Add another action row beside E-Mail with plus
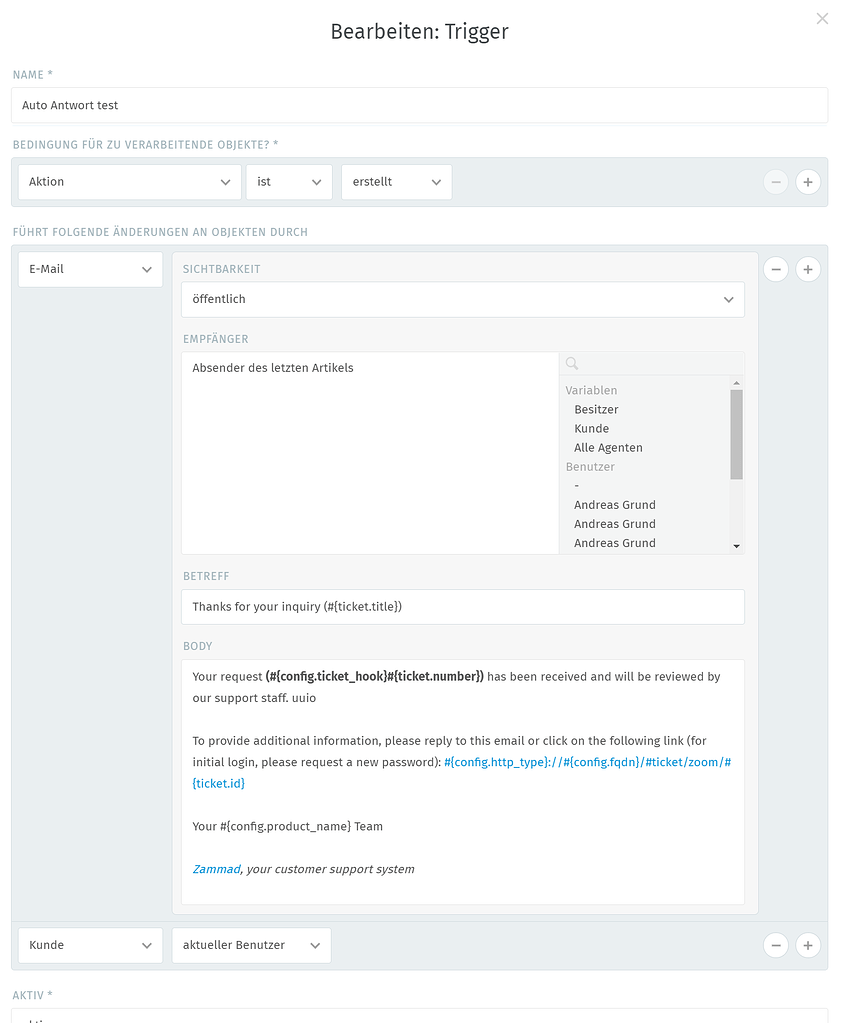This screenshot has width=841, height=1023. click(808, 269)
